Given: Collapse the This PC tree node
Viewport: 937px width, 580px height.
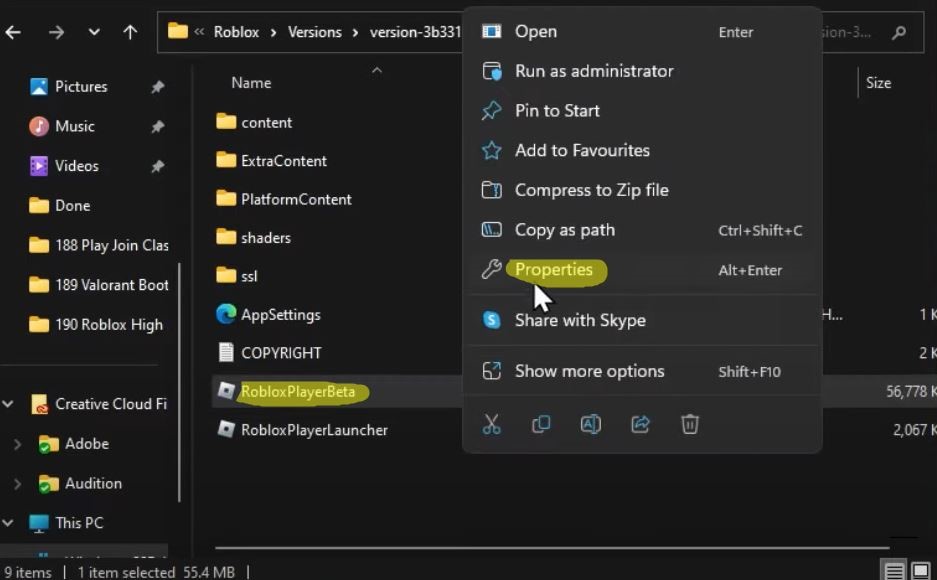Looking at the screenshot, I should tap(8, 523).
